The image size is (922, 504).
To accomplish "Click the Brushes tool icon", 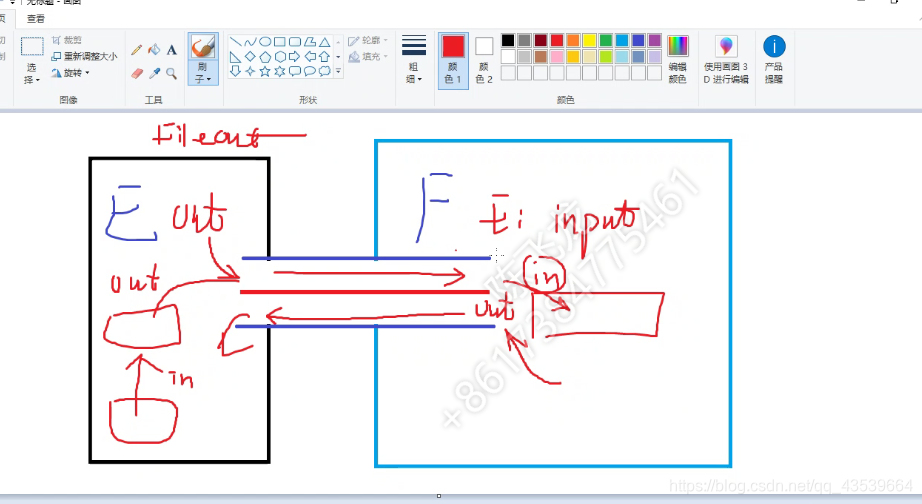I will [x=203, y=47].
